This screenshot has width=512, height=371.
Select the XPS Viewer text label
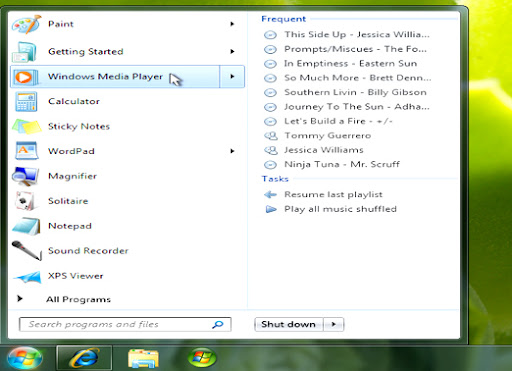76,276
